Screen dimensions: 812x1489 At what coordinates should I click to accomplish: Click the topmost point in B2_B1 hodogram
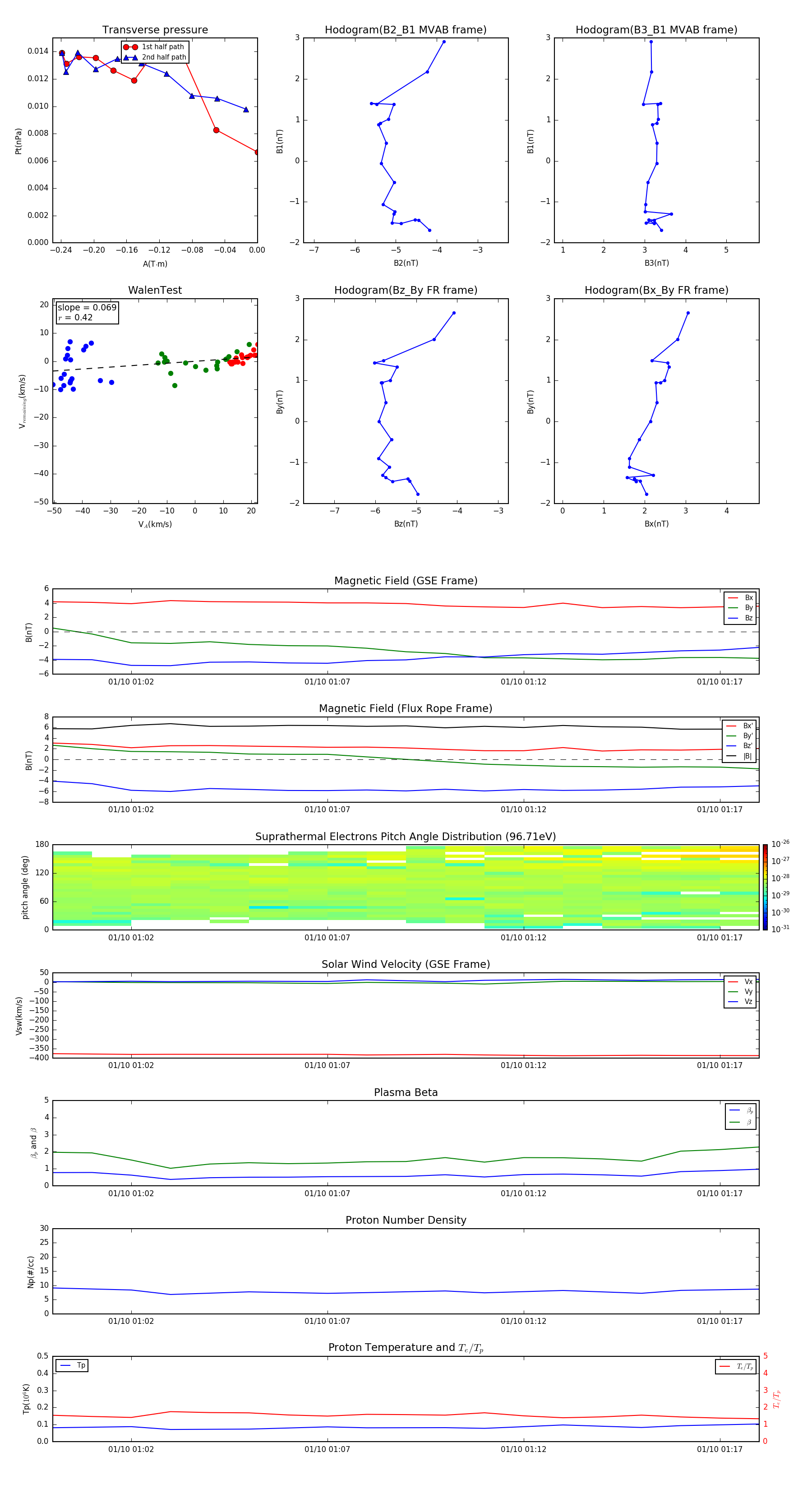pyautogui.click(x=444, y=42)
